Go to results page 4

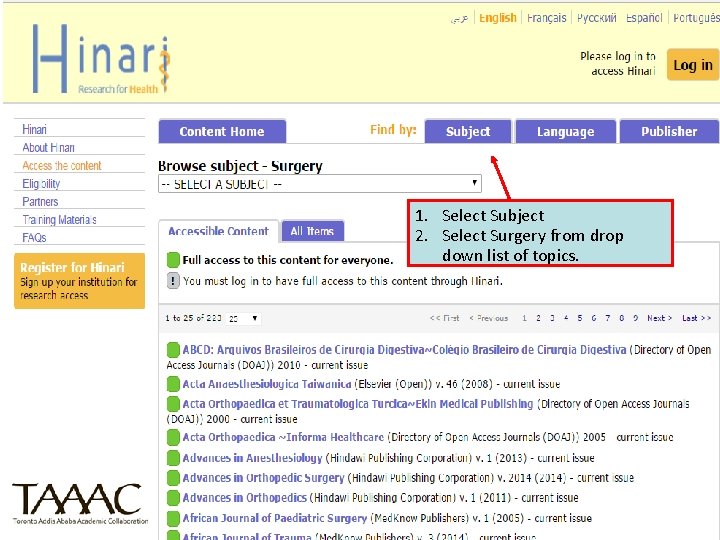(x=566, y=318)
